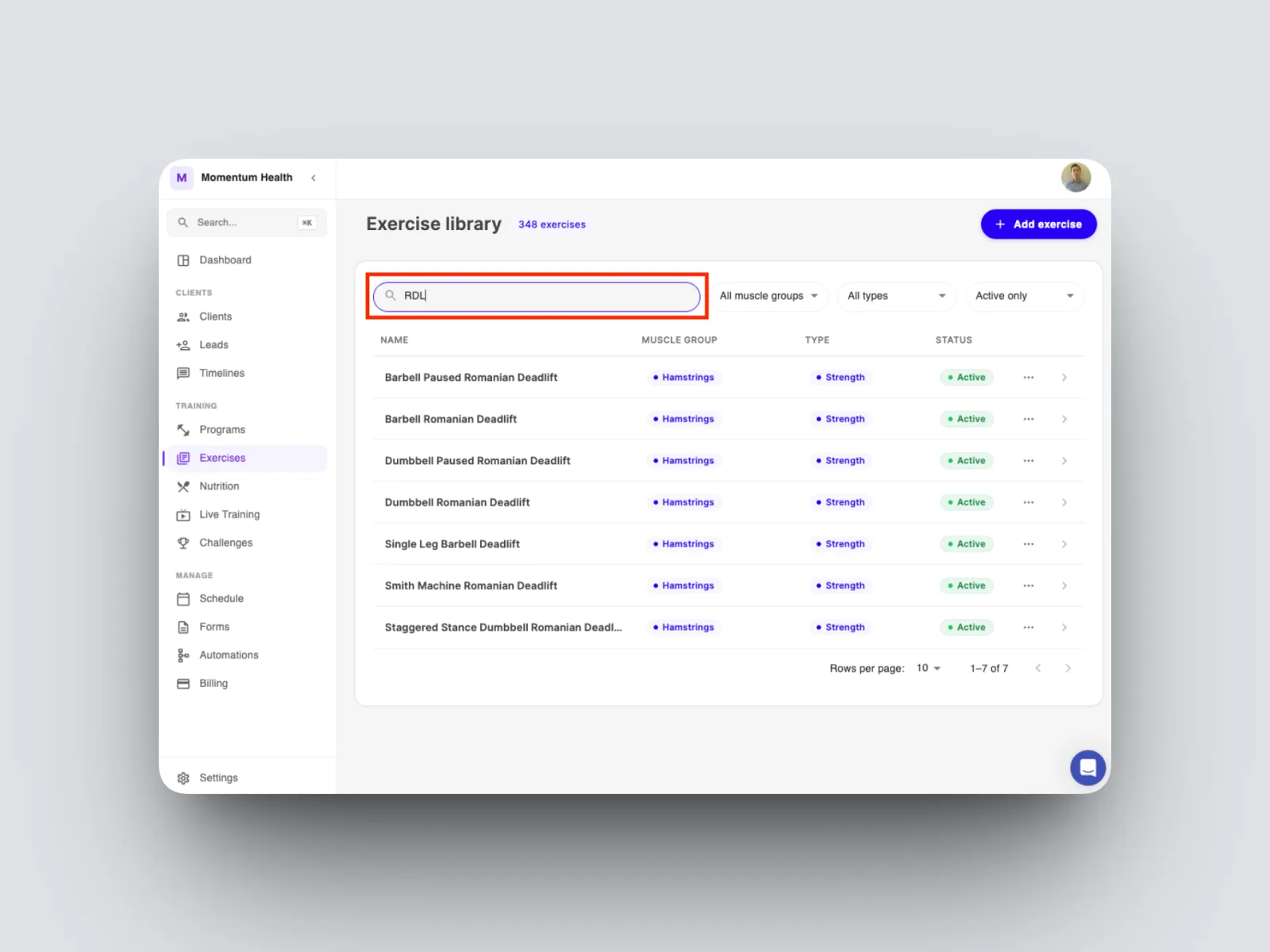Image resolution: width=1270 pixels, height=952 pixels.
Task: Click the Strength tag of Dumbbell Paused row
Action: pyautogui.click(x=841, y=461)
